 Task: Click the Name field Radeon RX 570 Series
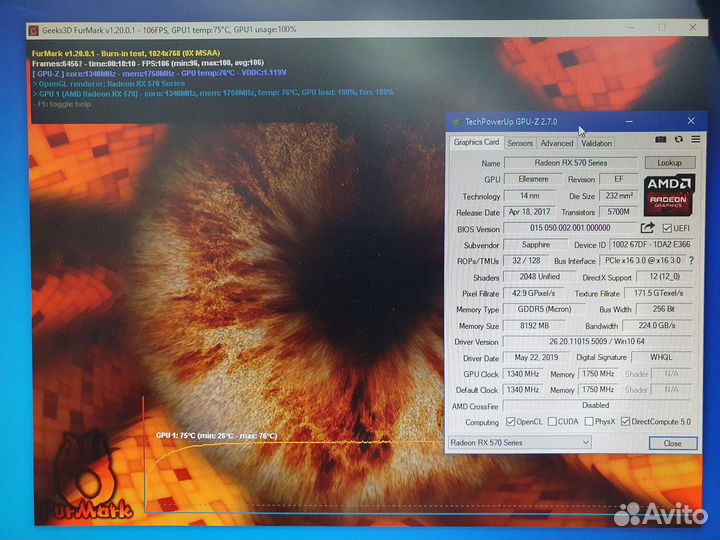[x=570, y=163]
